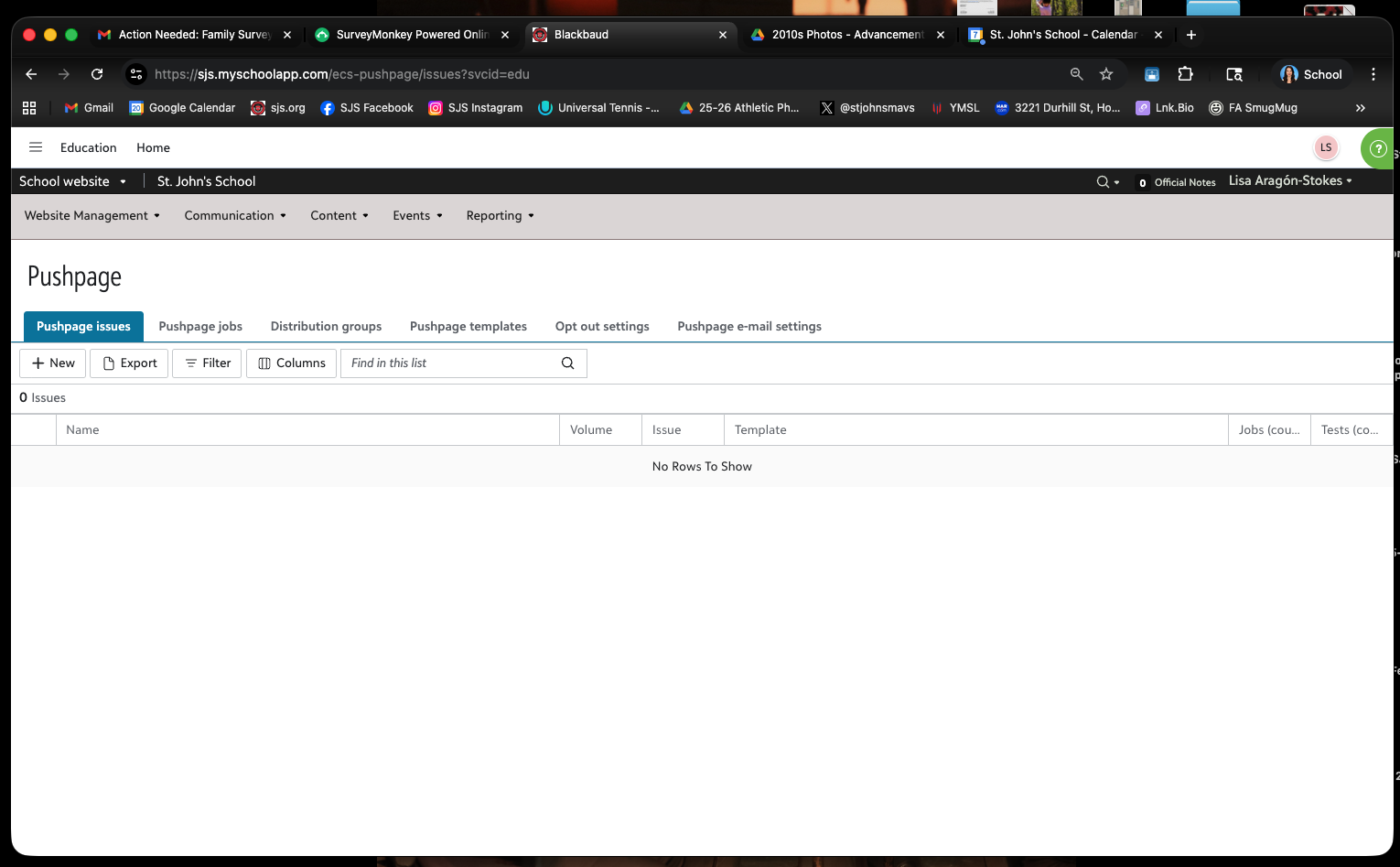Screen dimensions: 1400x867
Task: Open the Reporting dropdown menu
Action: tap(501, 216)
